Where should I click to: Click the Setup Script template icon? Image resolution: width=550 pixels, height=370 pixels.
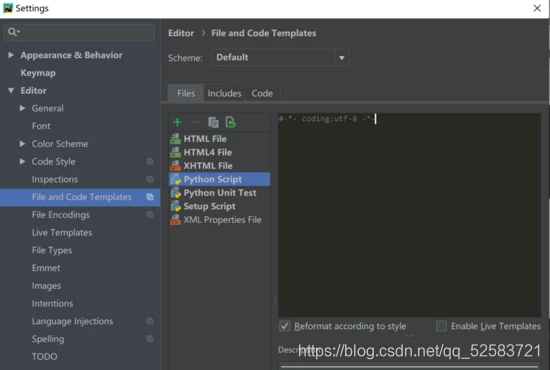pos(175,206)
